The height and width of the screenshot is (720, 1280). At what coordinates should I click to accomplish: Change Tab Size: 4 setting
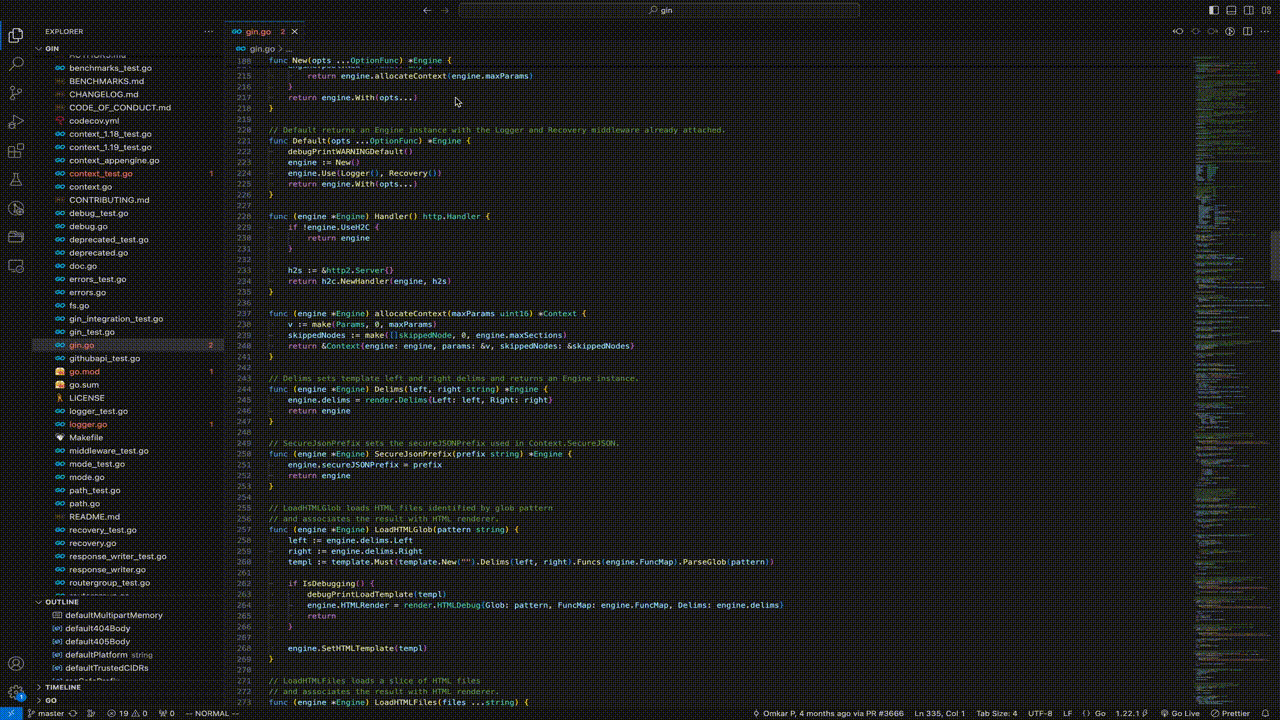pyautogui.click(x=996, y=713)
